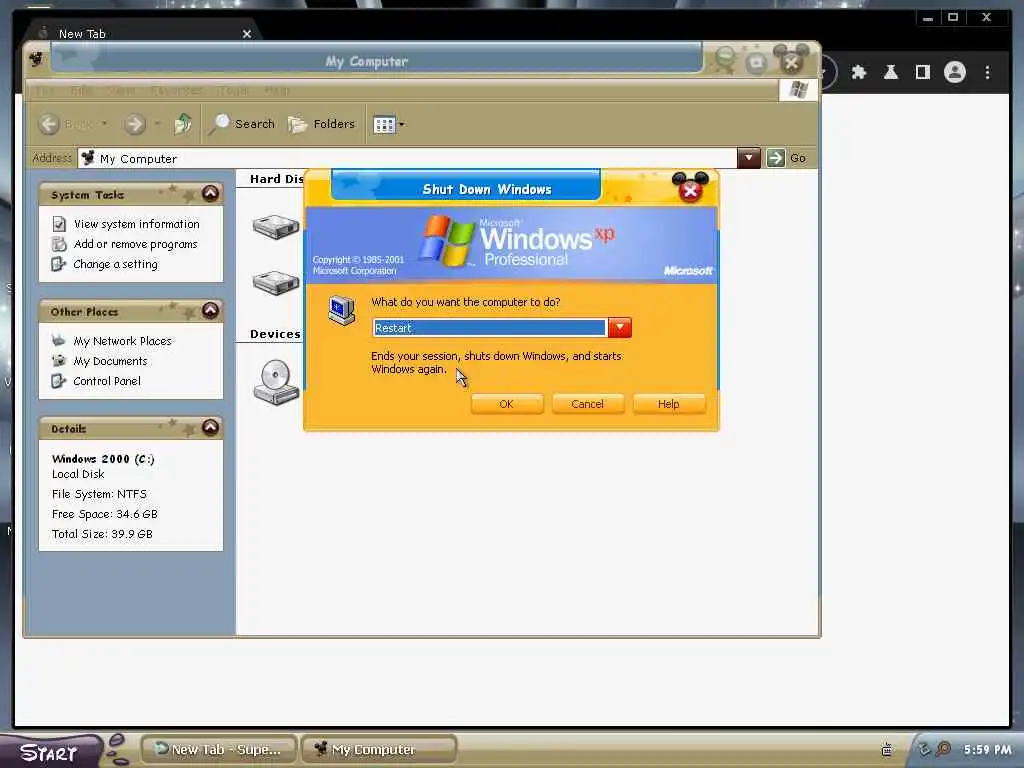Click the Forward arrow icon in toolbar
The image size is (1024, 768).
(x=135, y=123)
